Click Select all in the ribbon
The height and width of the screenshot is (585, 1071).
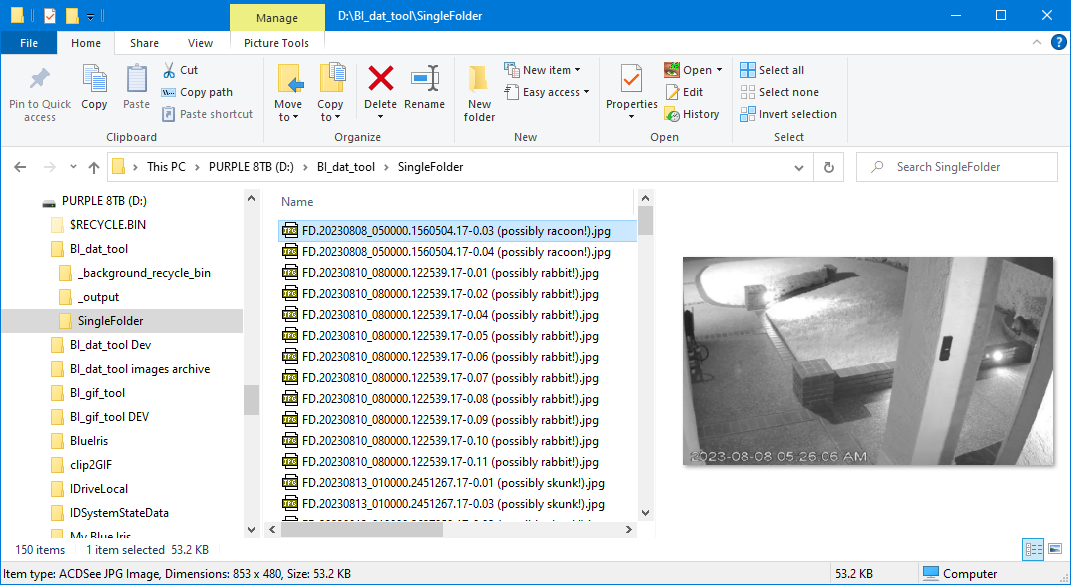[772, 70]
